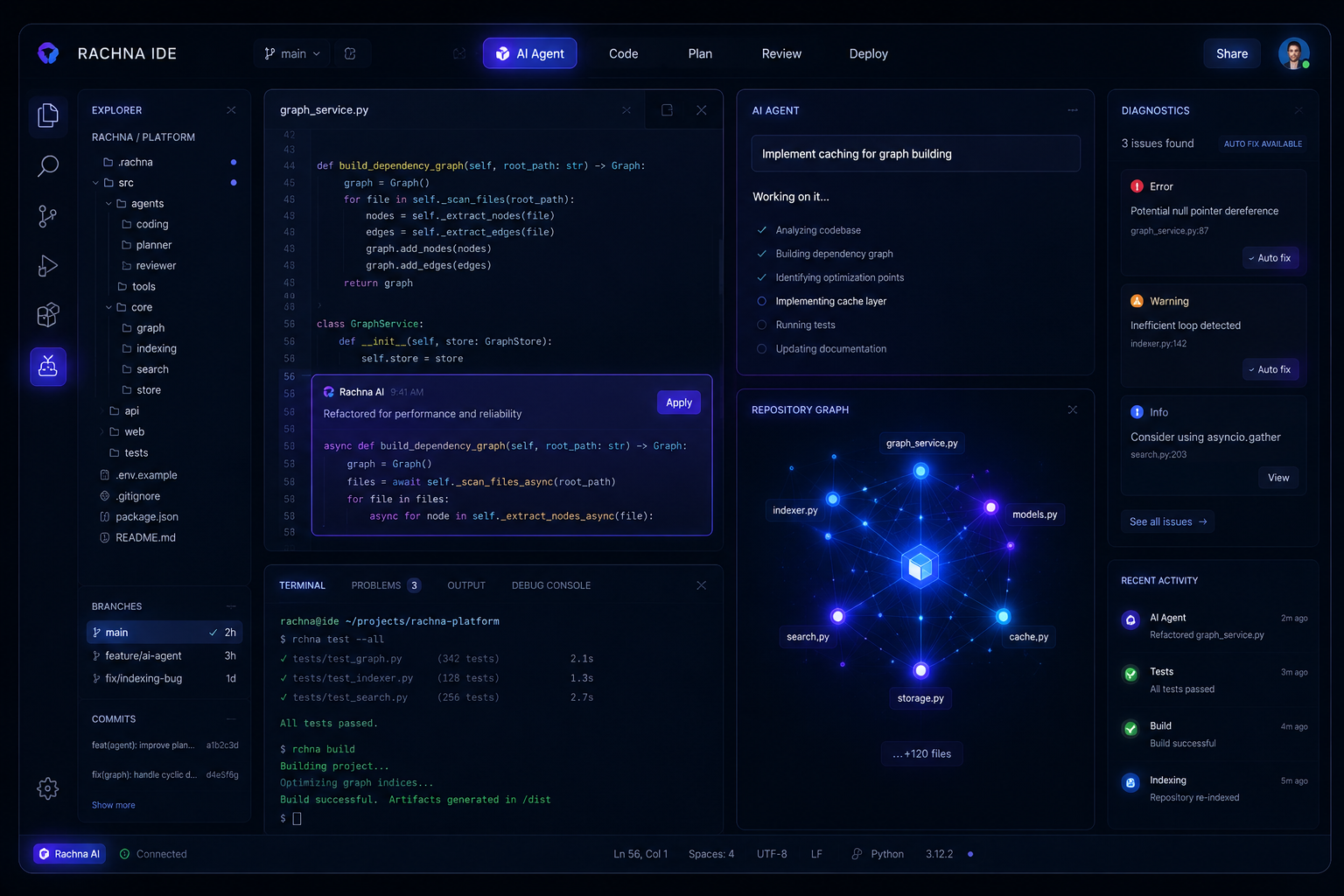Open the Debug Console tab
This screenshot has height=896, width=1344.
click(551, 585)
